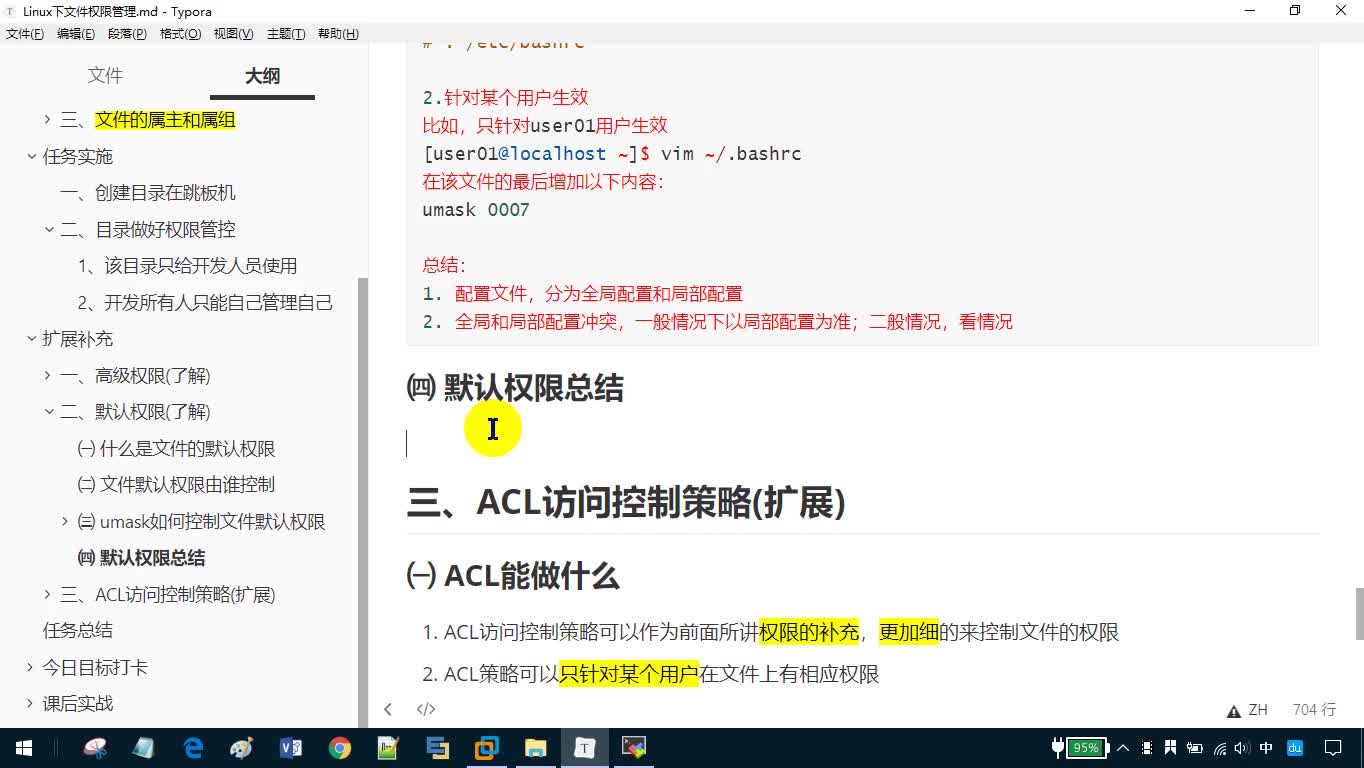This screenshot has width=1364, height=768.
Task: Go to 2、开发所有人只能自己管理自己 outline item
Action: (x=205, y=303)
